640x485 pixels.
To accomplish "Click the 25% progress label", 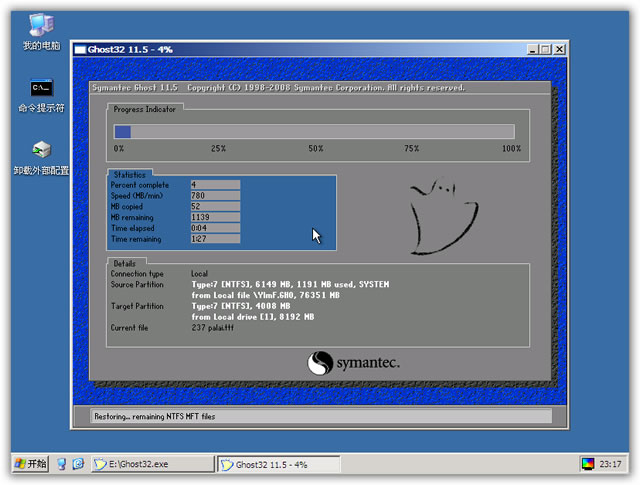I will (x=218, y=149).
